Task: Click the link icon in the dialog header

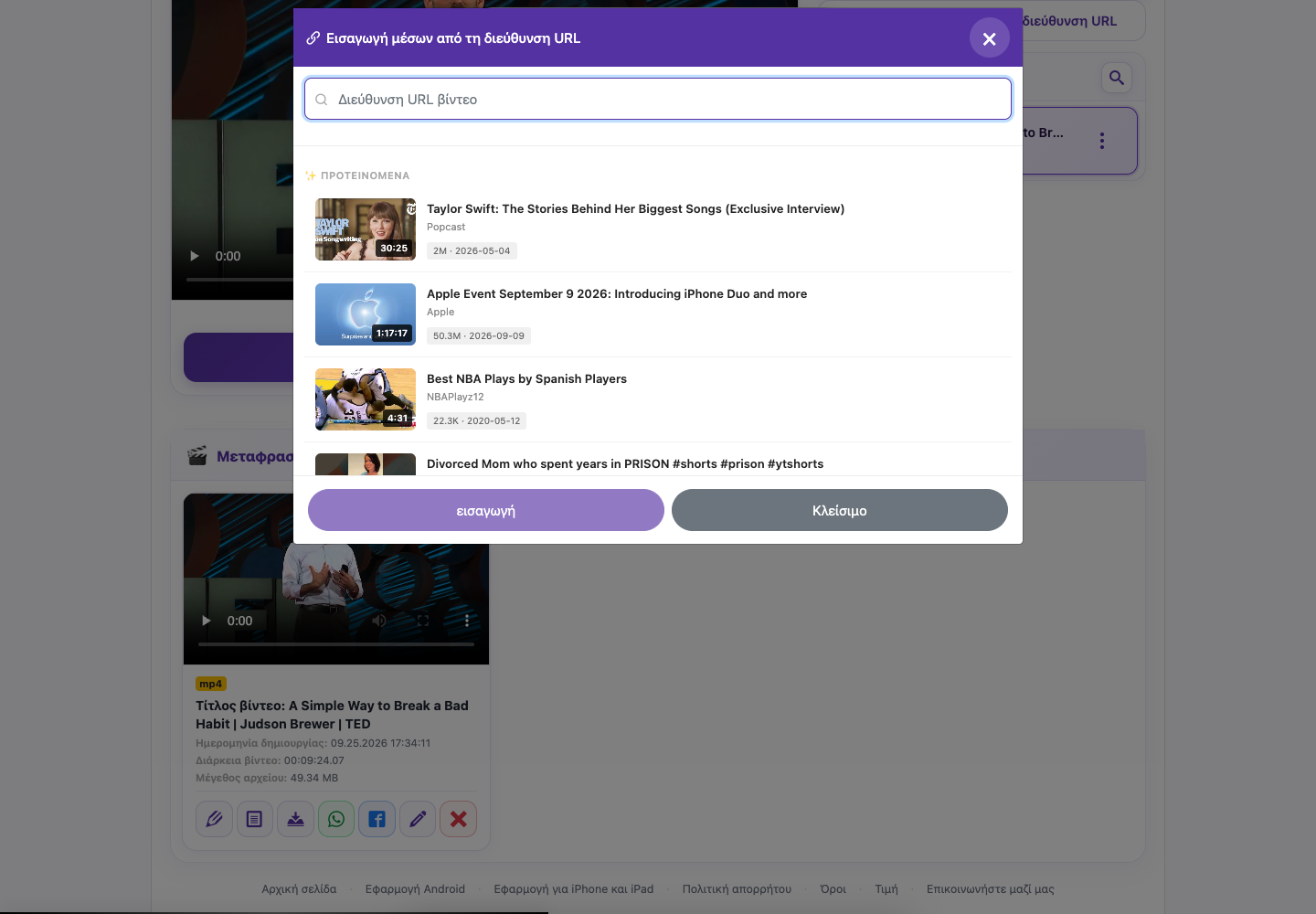Action: (x=313, y=38)
